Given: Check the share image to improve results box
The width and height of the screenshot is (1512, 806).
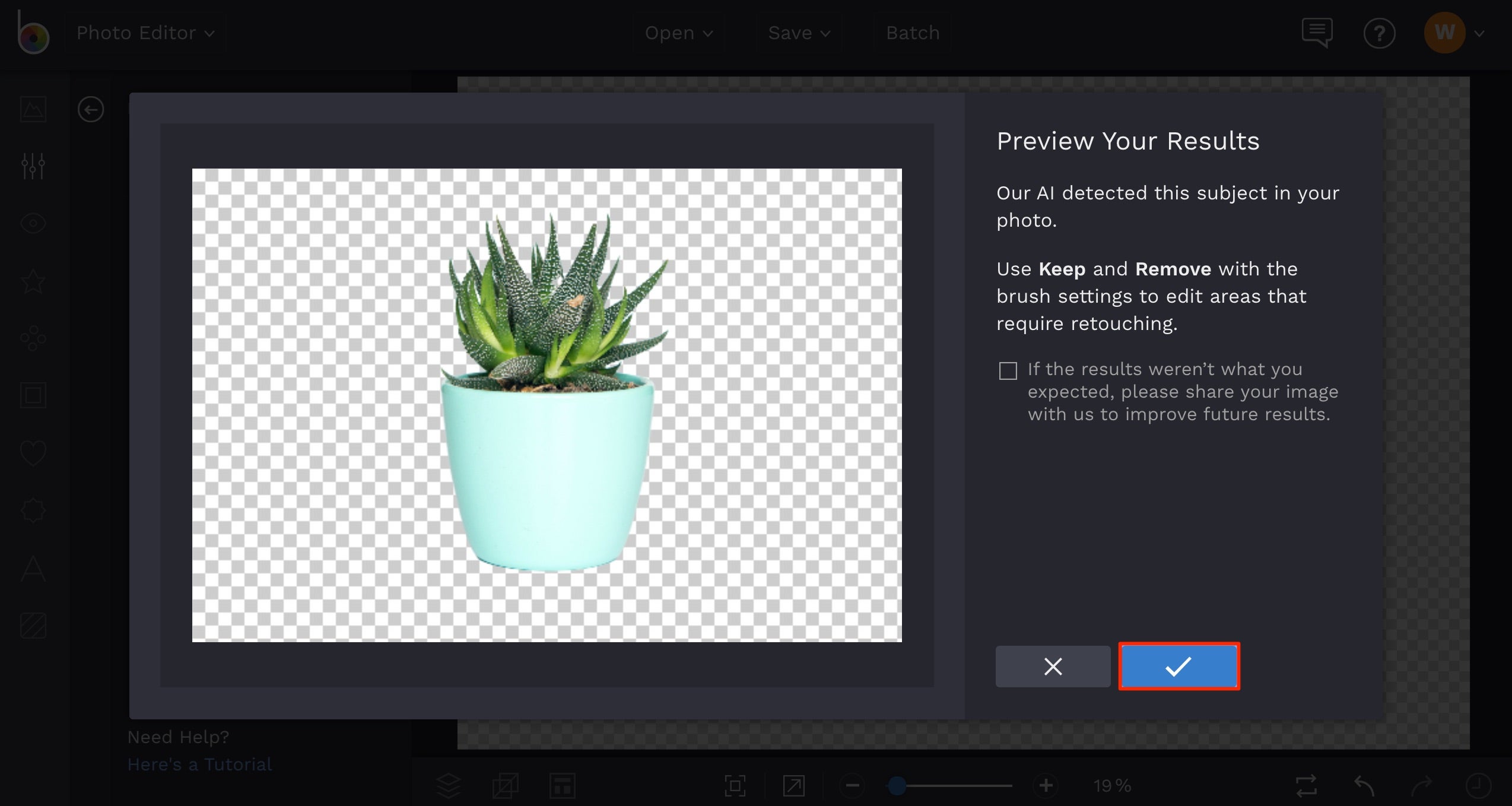Looking at the screenshot, I should [x=1008, y=370].
